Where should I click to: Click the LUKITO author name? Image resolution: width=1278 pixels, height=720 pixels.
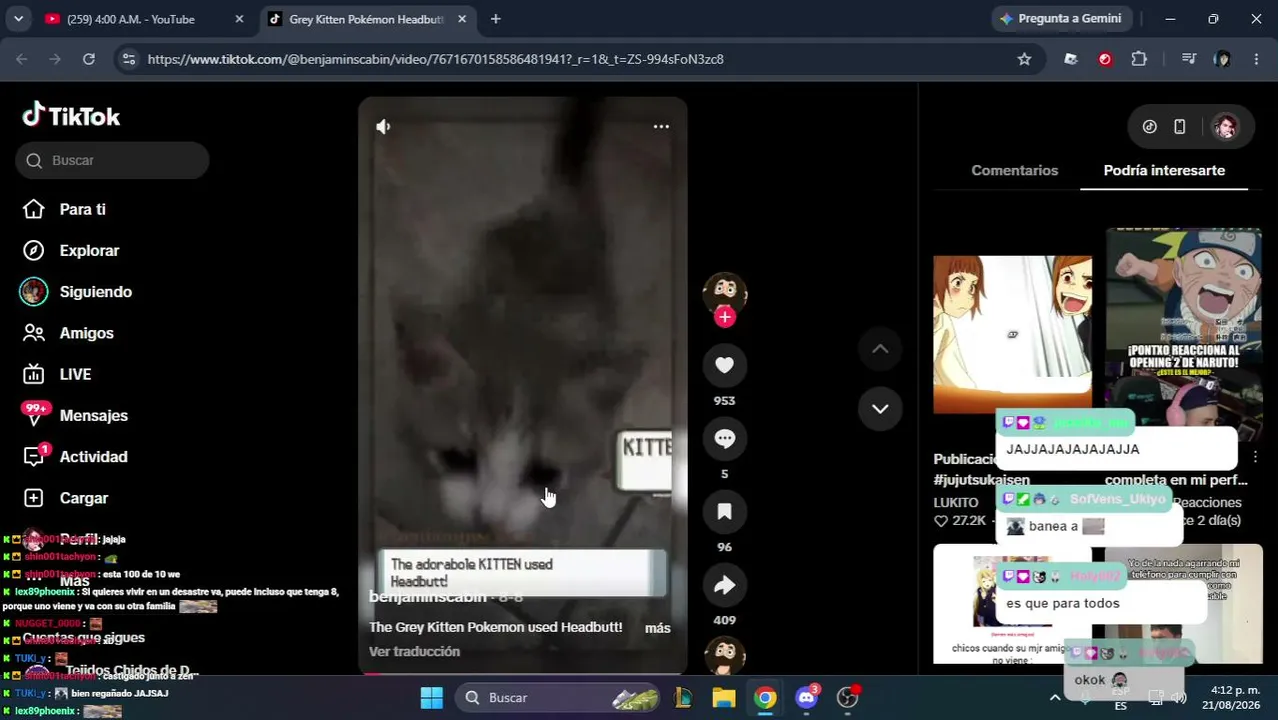(x=956, y=502)
